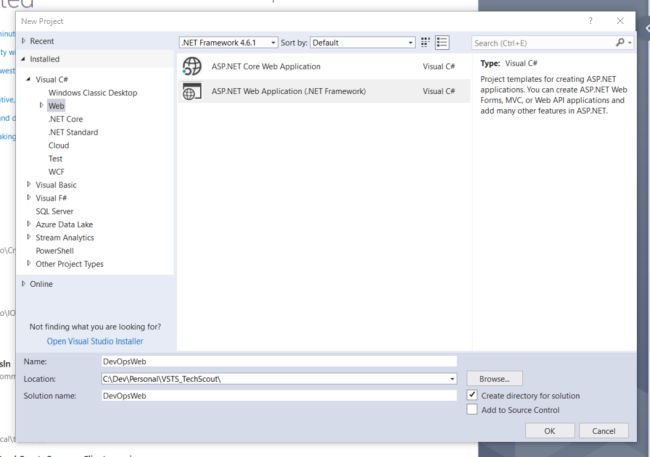Focus the Search (Ctrl+E) box

(543, 43)
